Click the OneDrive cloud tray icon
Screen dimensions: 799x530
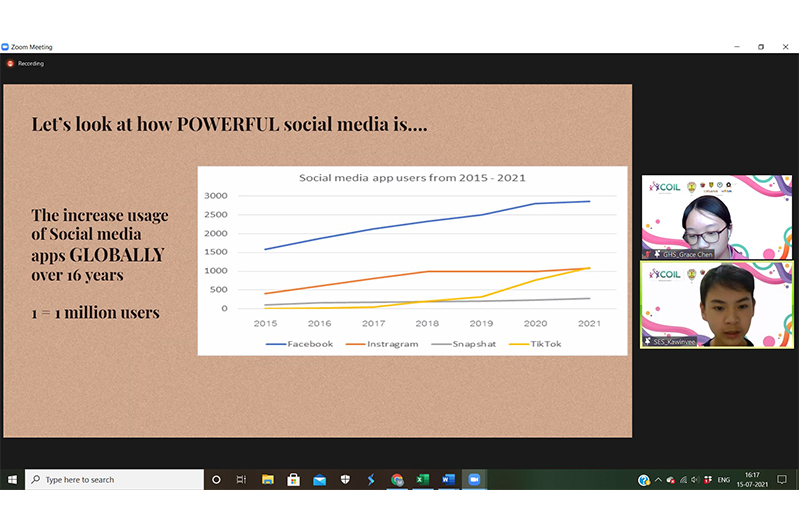point(671,480)
